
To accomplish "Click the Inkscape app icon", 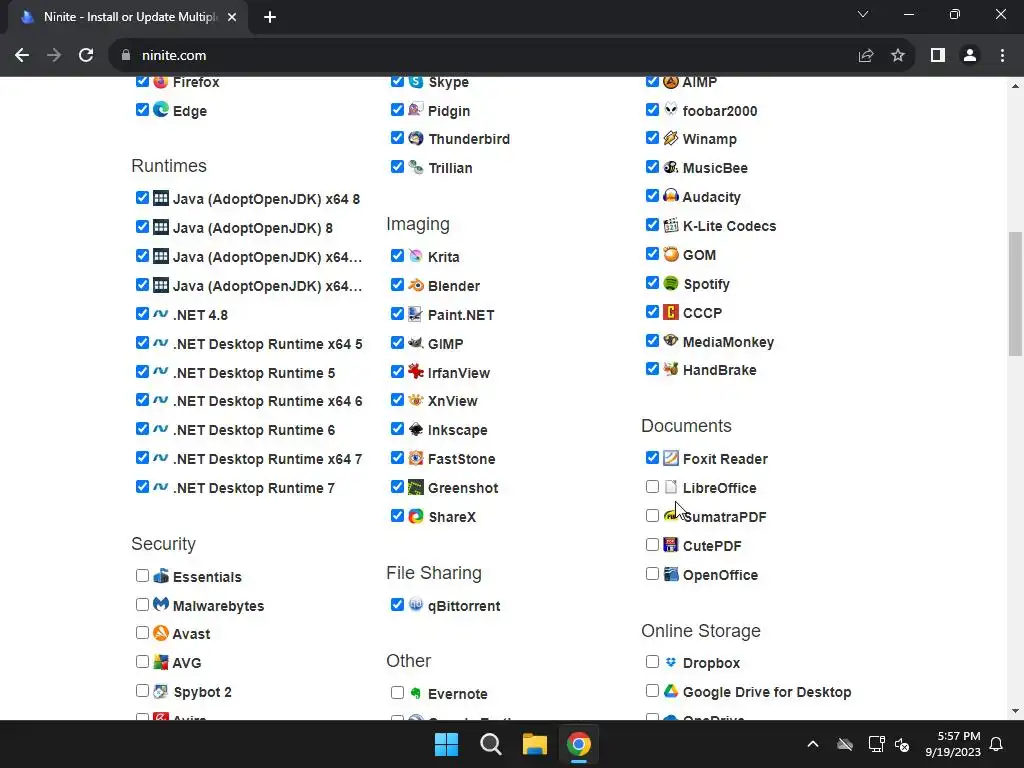I will (x=416, y=429).
